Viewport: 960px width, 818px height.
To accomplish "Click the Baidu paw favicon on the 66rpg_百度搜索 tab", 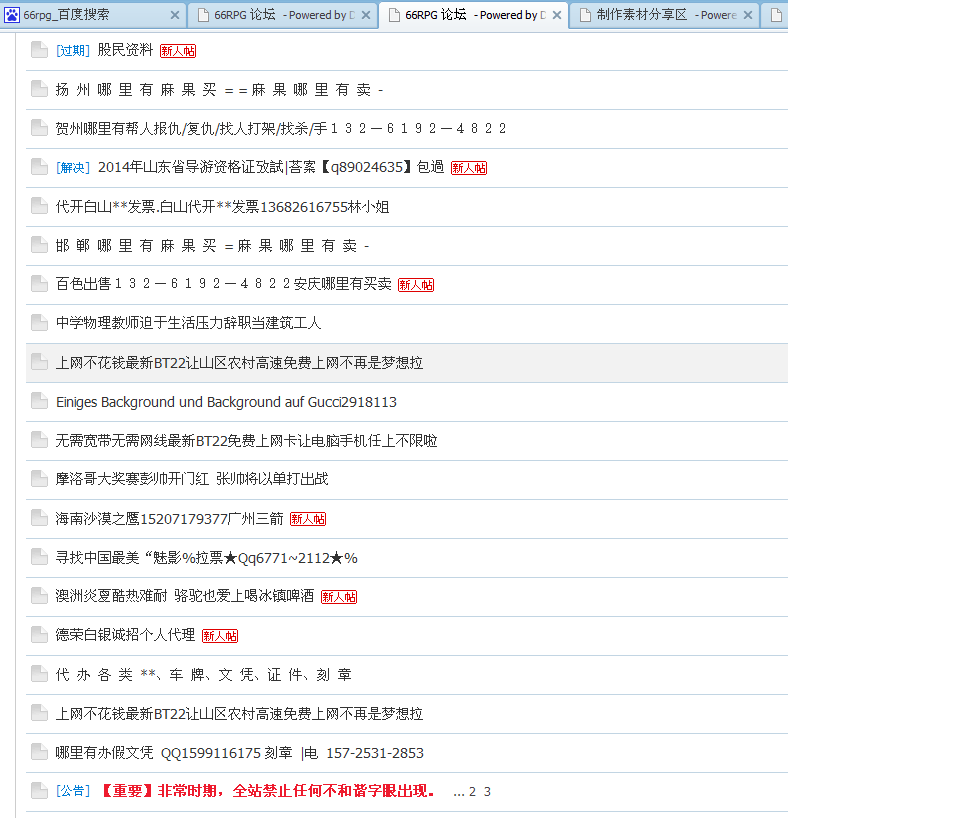I will [x=12, y=15].
